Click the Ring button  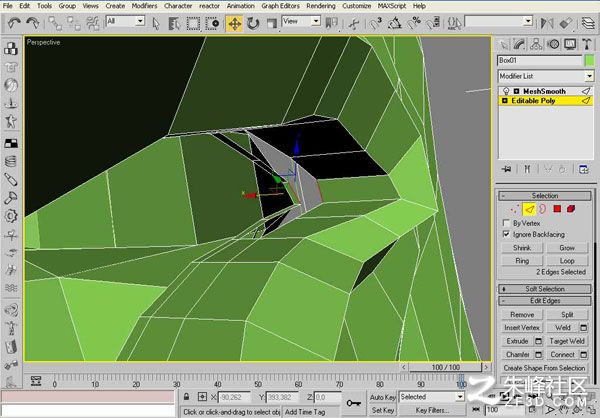522,261
